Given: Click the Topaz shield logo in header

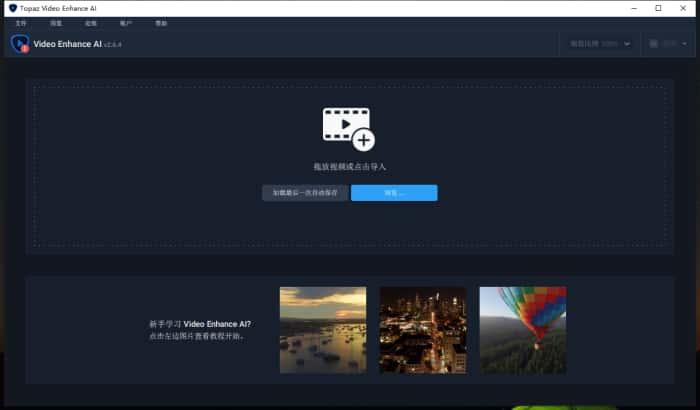Looking at the screenshot, I should pyautogui.click(x=20, y=44).
